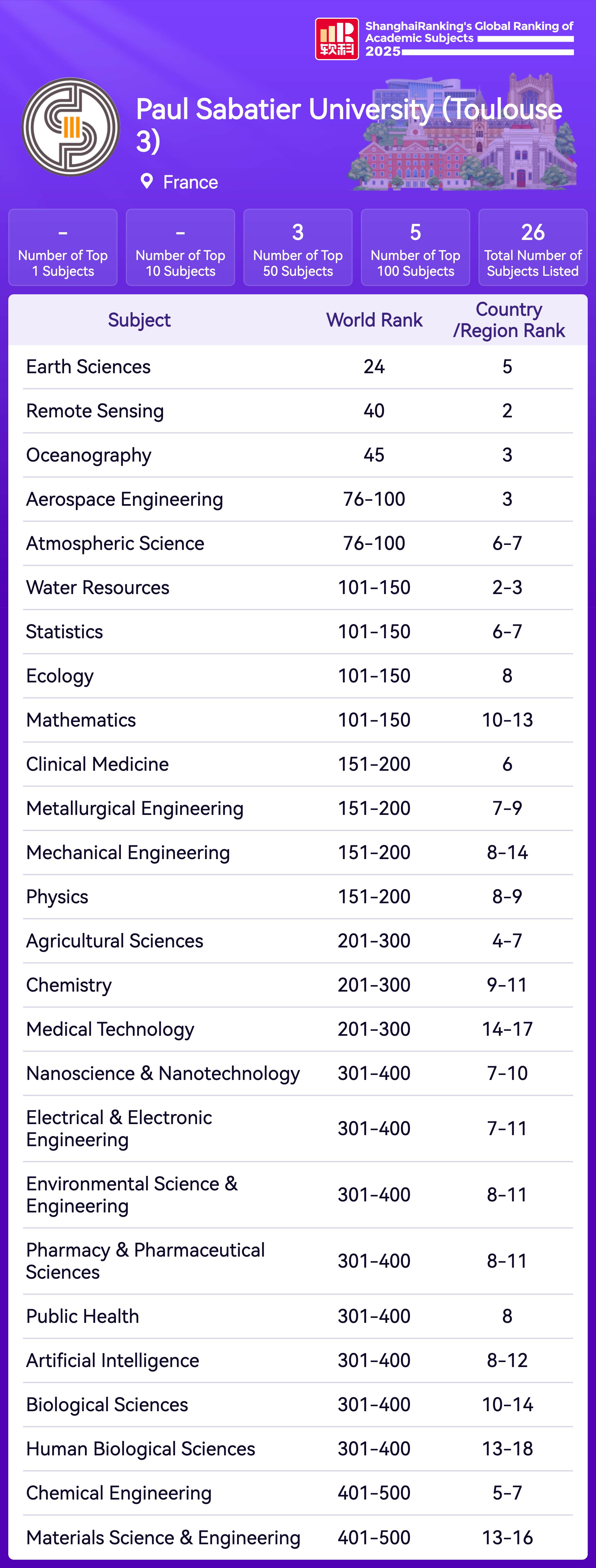596x1568 pixels.
Task: Select the Aerospace Engineering subject
Action: (125, 500)
